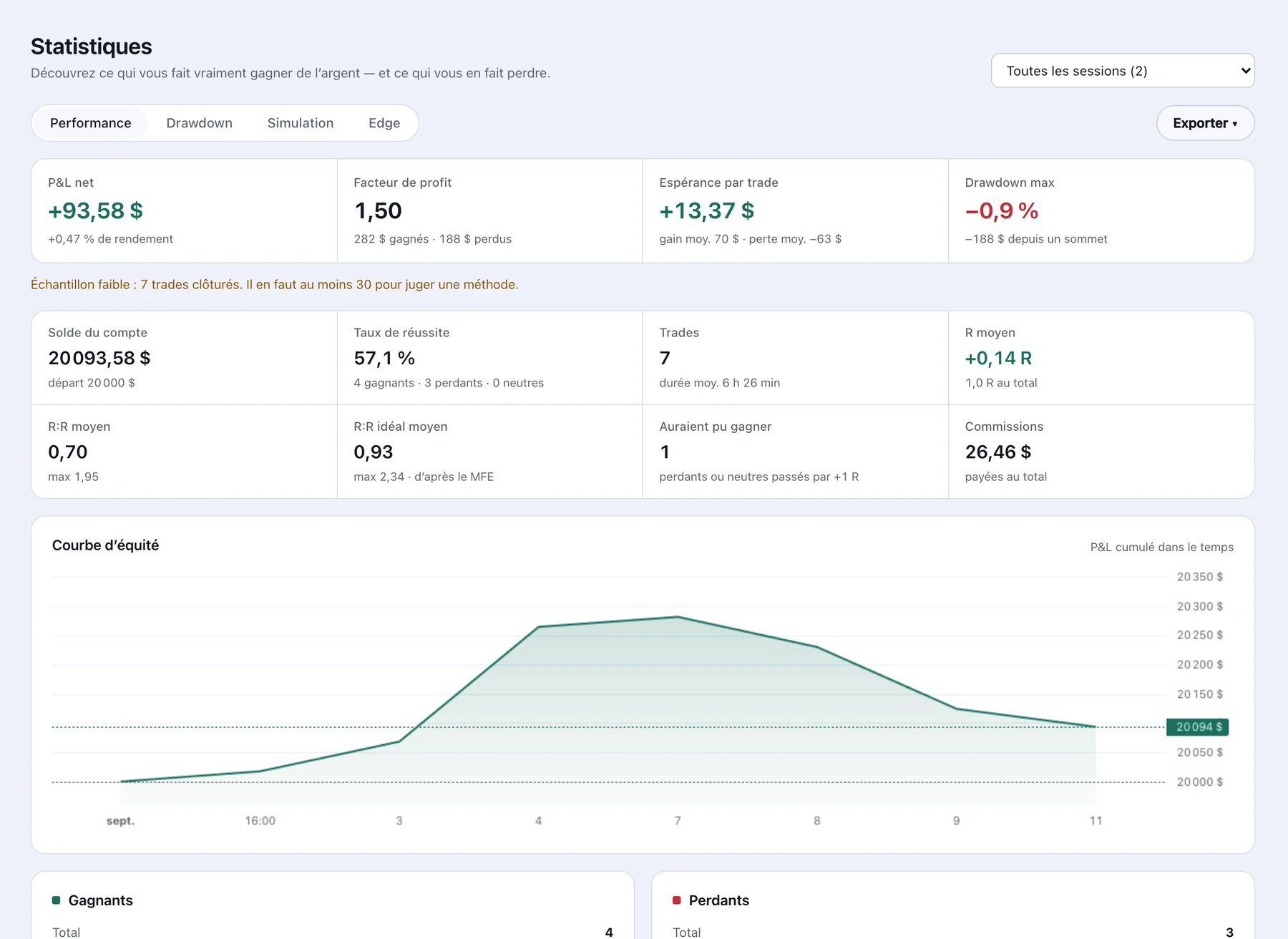Click the 20 094 $ current equity marker
This screenshot has height=939, width=1288.
1198,727
